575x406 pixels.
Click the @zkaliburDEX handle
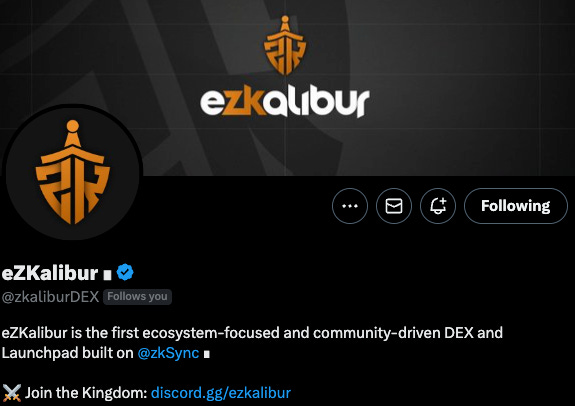50,297
